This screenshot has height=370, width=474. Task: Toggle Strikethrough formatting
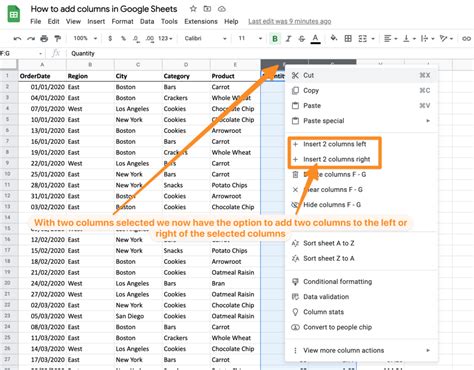coord(302,39)
